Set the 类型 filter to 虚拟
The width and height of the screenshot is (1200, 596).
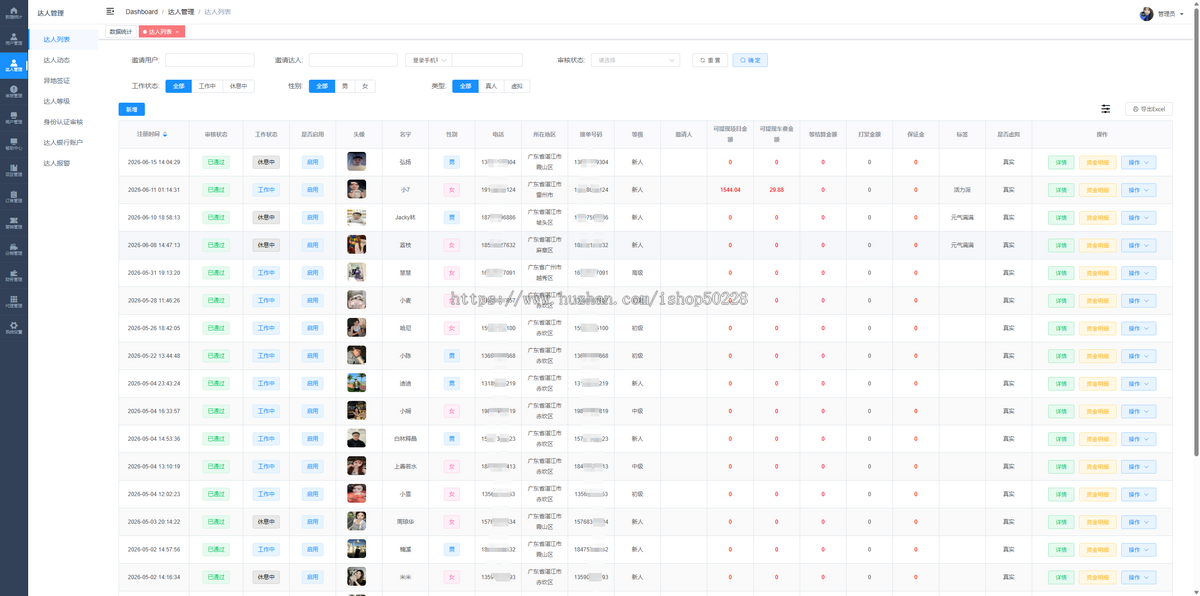[x=516, y=86]
